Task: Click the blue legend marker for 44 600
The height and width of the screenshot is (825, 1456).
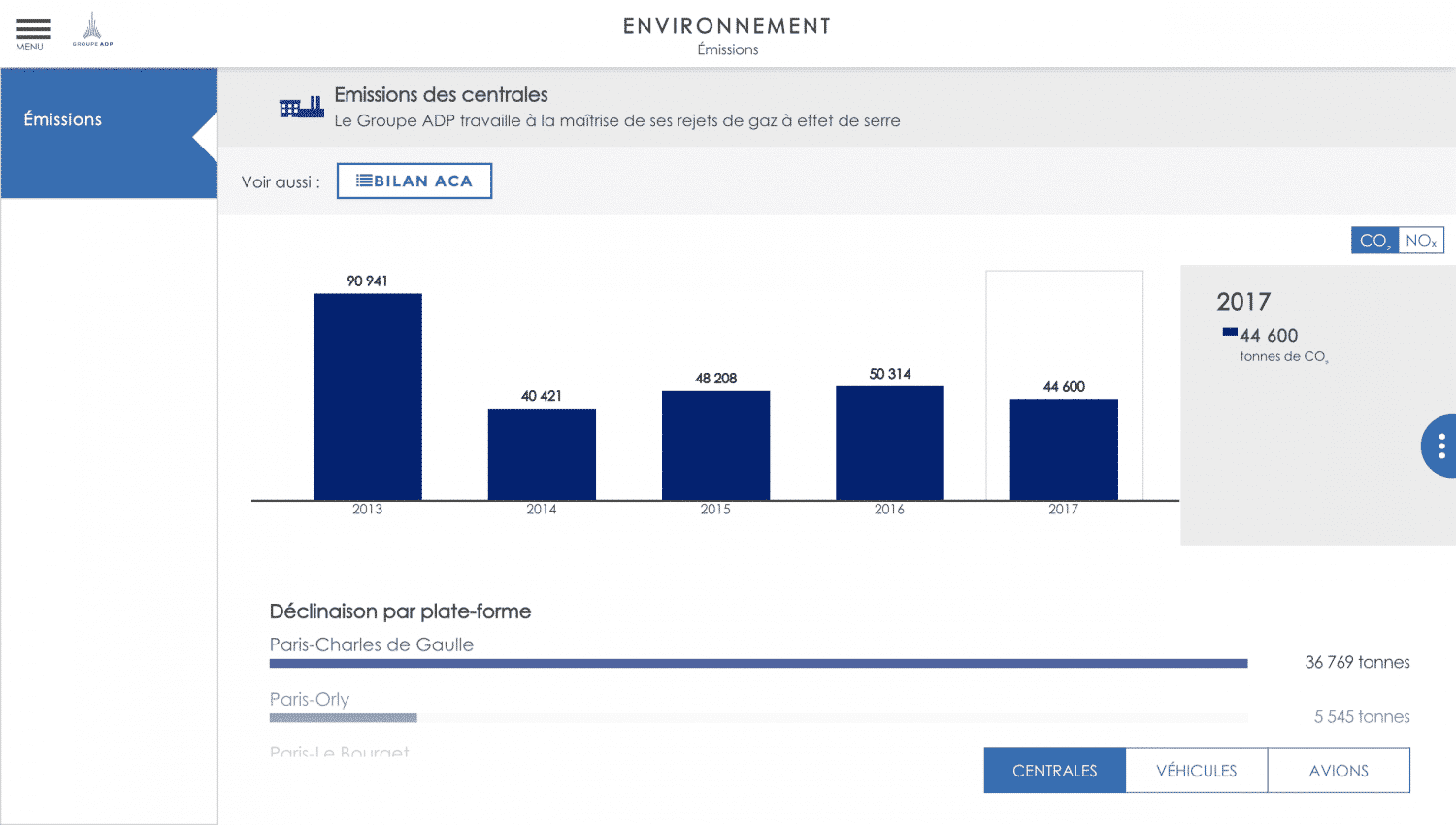Action: point(1230,333)
